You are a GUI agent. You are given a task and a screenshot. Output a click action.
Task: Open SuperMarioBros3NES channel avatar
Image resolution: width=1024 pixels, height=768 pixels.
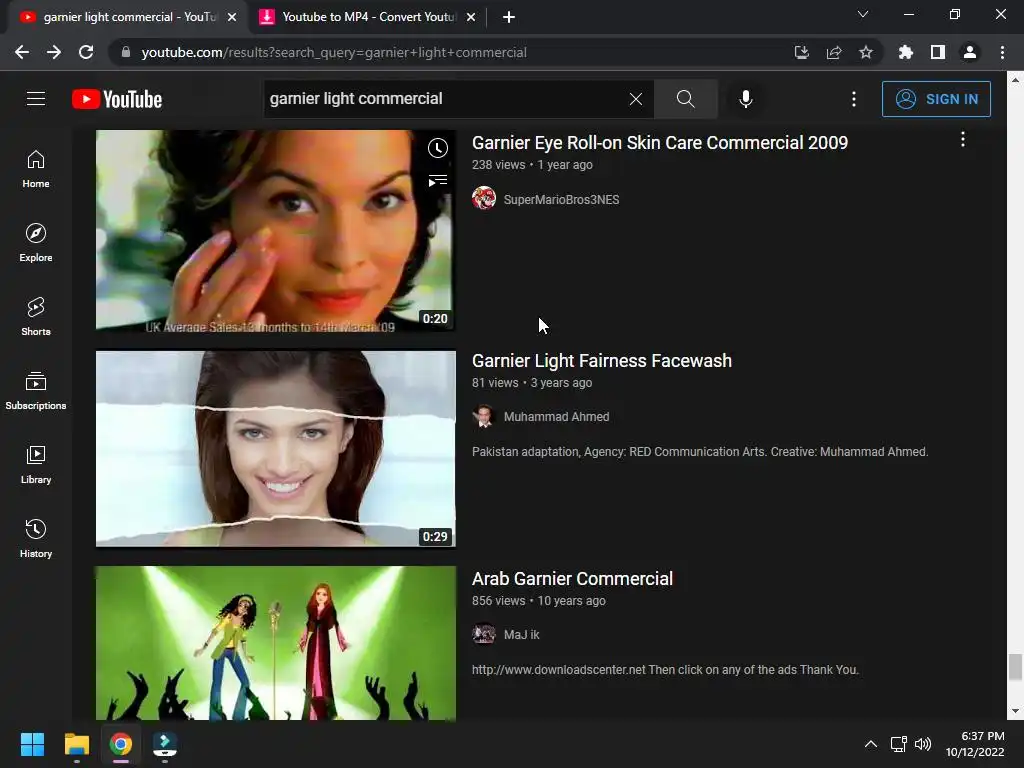coord(484,198)
